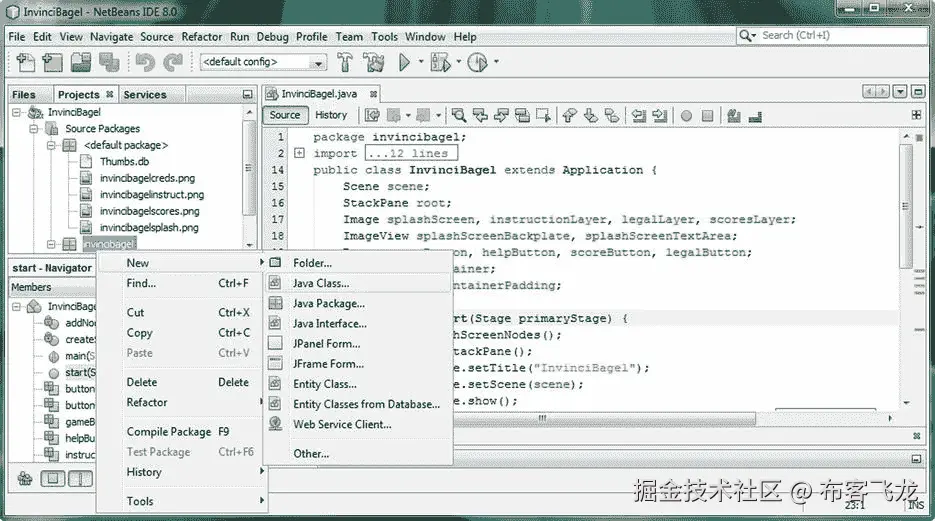This screenshot has height=521, width=935.
Task: Click the Navigator filter icon at bottom left
Action: pyautogui.click(x=24, y=478)
